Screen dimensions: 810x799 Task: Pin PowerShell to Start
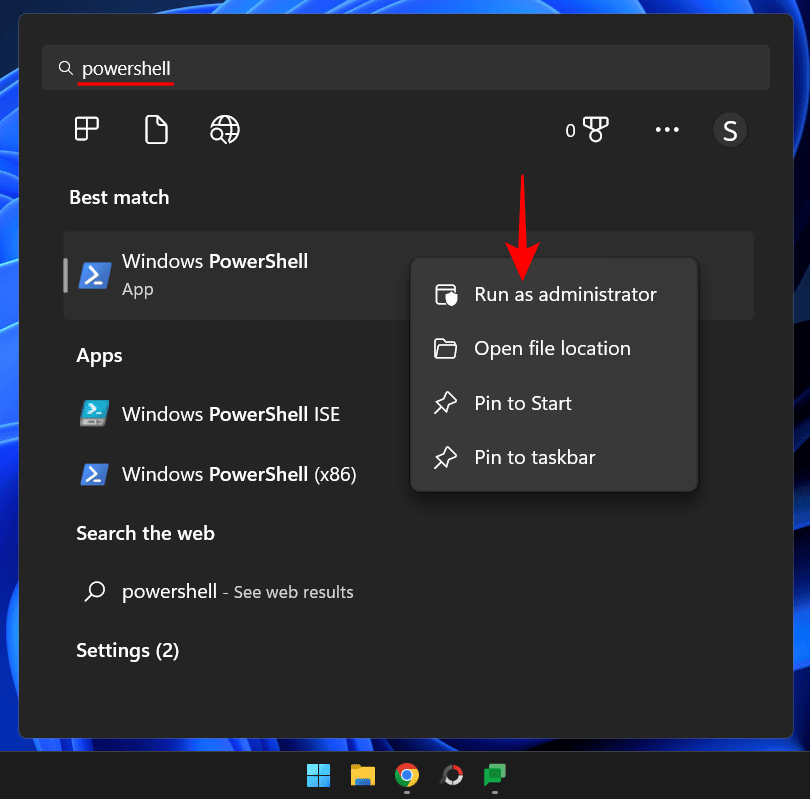pyautogui.click(x=522, y=403)
